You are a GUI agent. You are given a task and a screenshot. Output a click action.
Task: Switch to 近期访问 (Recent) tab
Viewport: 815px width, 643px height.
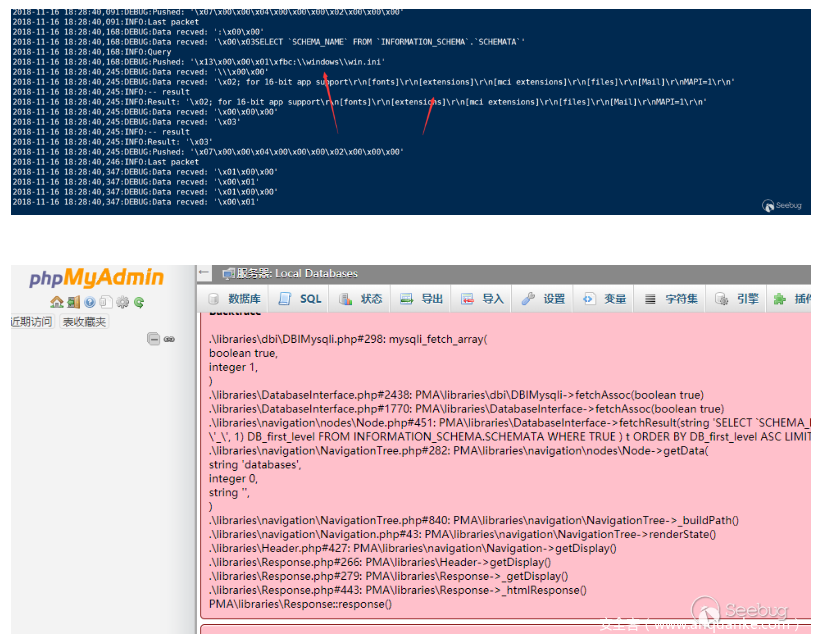pos(31,322)
